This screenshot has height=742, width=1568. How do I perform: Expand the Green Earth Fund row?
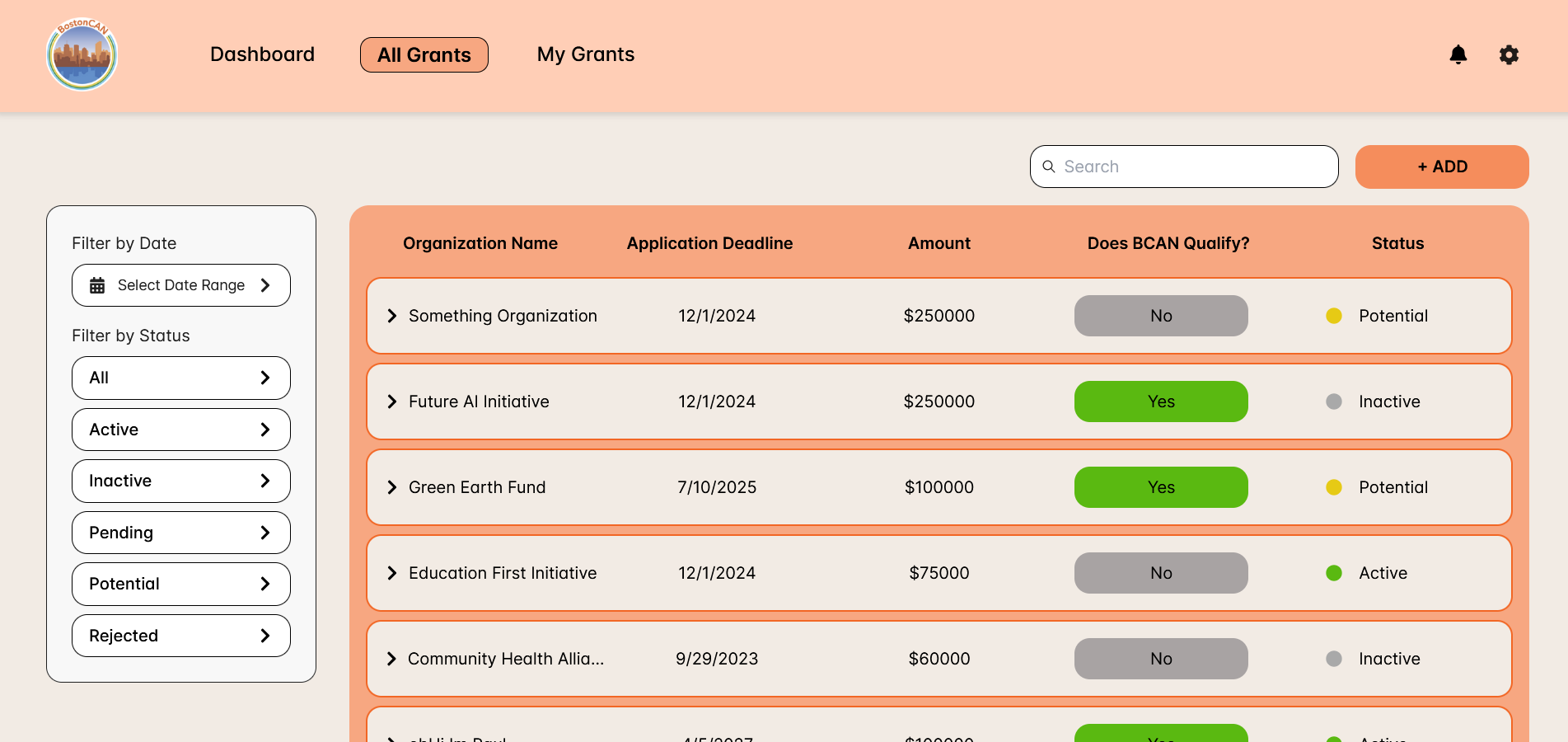pyautogui.click(x=392, y=487)
